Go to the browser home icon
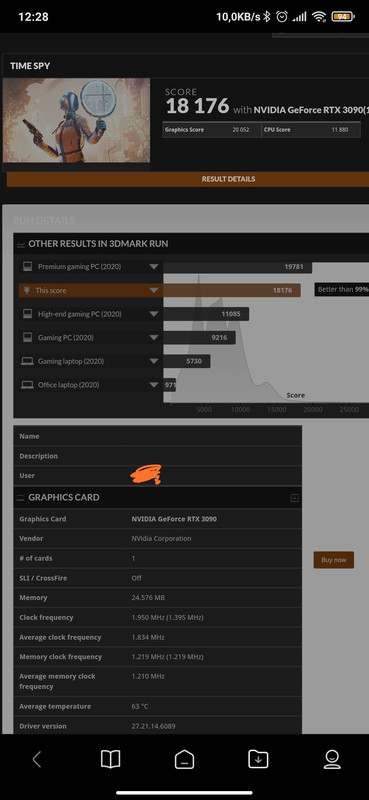Image resolution: width=369 pixels, height=800 pixels. point(184,759)
